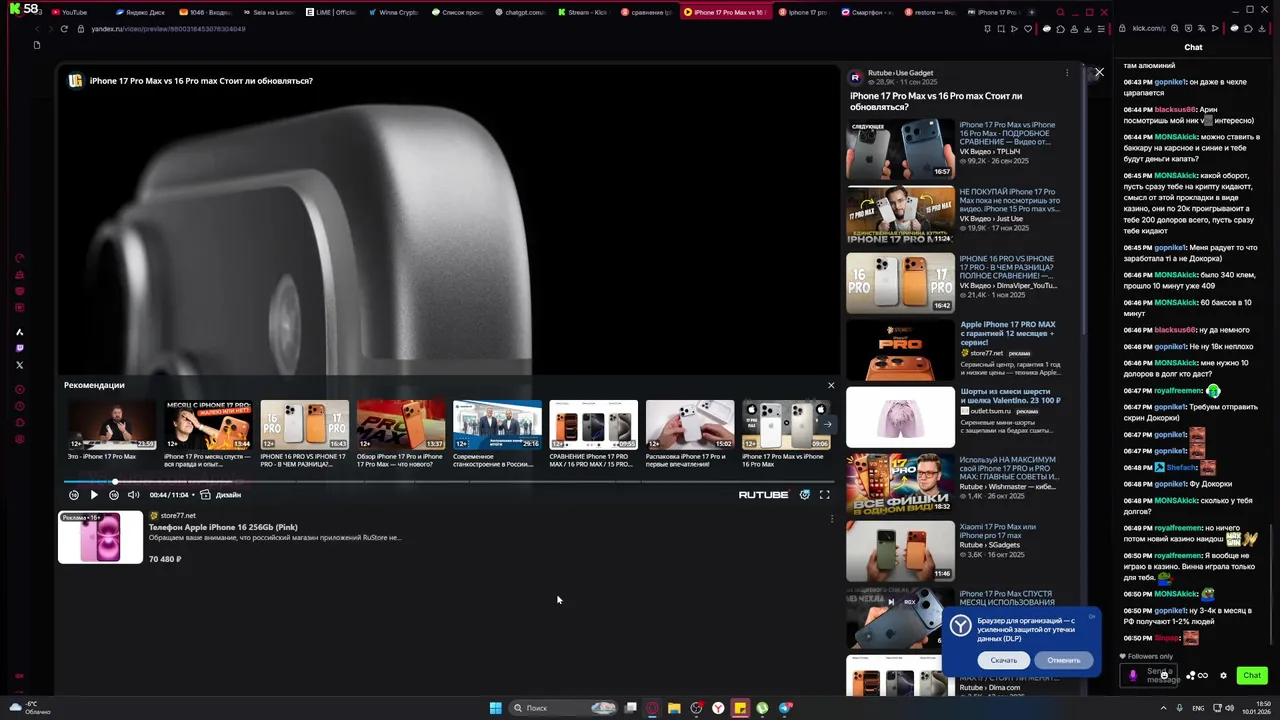1280x720 pixels.
Task: Open the Windows Start menu
Action: (495, 708)
